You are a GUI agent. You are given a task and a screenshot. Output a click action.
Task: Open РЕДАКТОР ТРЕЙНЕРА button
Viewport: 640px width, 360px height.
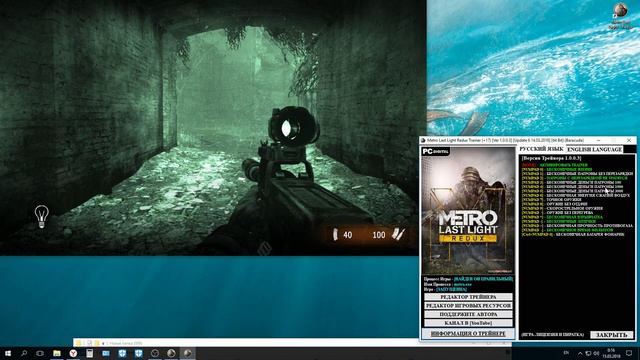tap(468, 297)
